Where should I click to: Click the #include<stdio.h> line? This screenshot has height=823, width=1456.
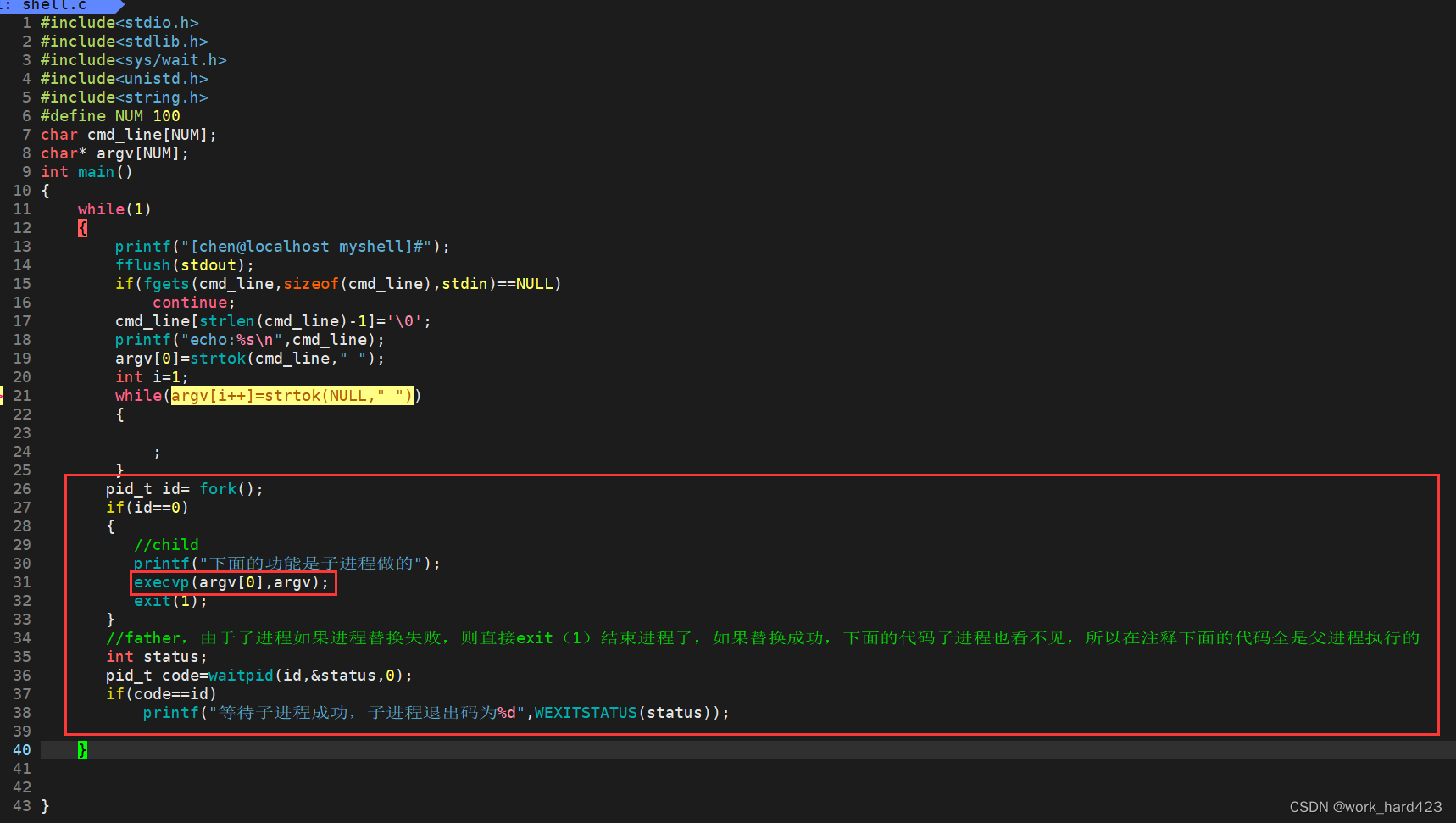pos(119,22)
